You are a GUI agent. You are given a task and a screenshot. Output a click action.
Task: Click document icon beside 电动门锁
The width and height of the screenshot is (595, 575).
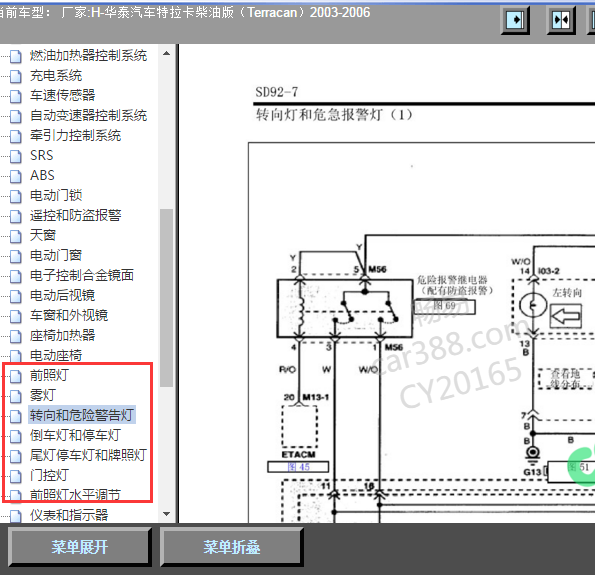click(16, 196)
